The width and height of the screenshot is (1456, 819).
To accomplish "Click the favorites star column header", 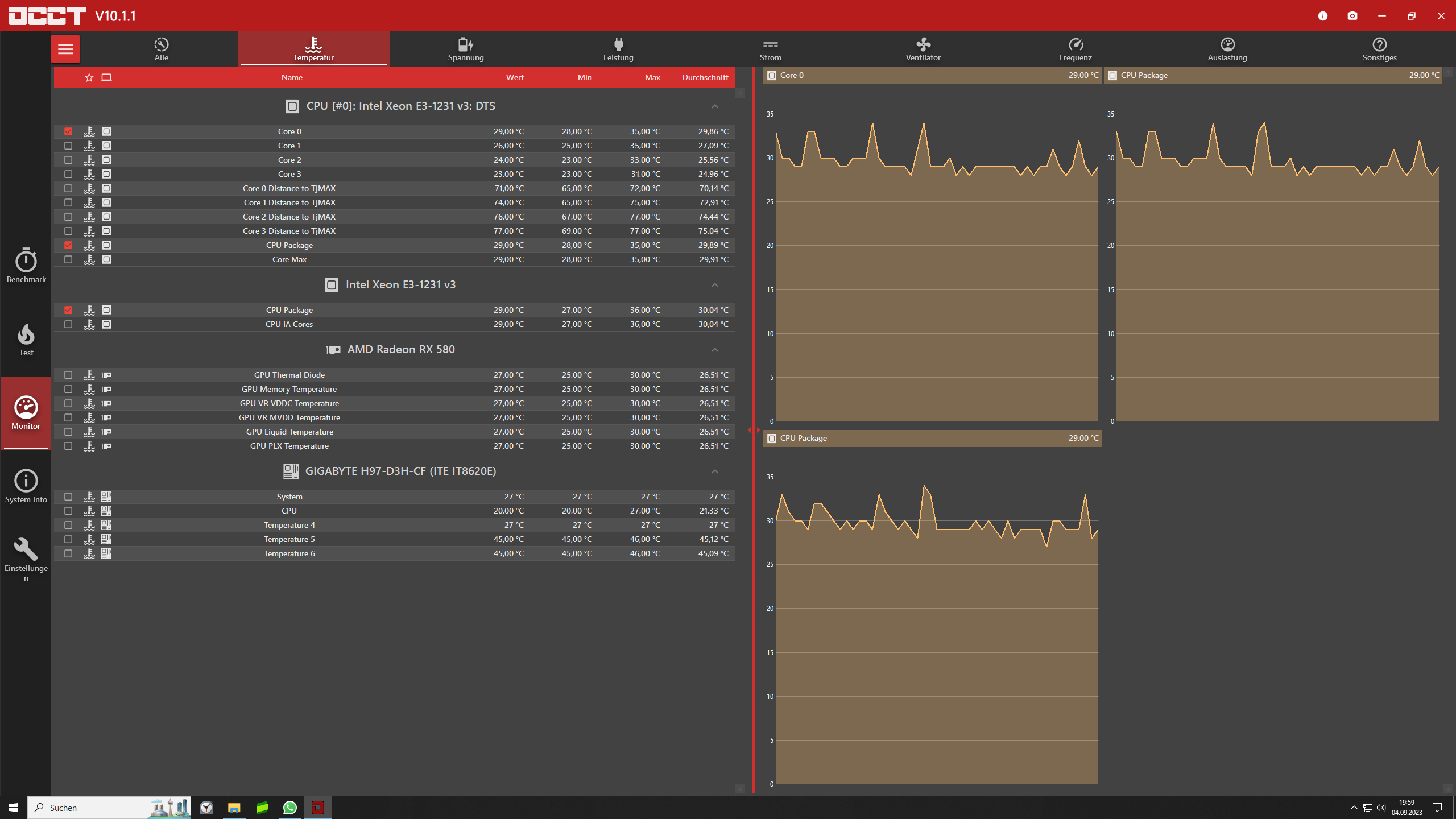I will tap(89, 77).
